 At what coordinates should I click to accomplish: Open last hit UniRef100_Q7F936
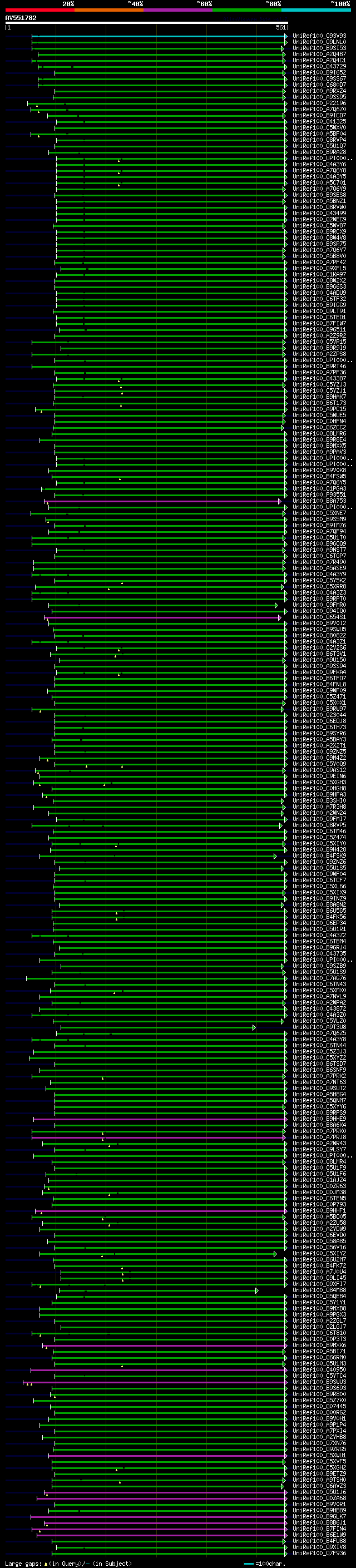tap(319, 1554)
